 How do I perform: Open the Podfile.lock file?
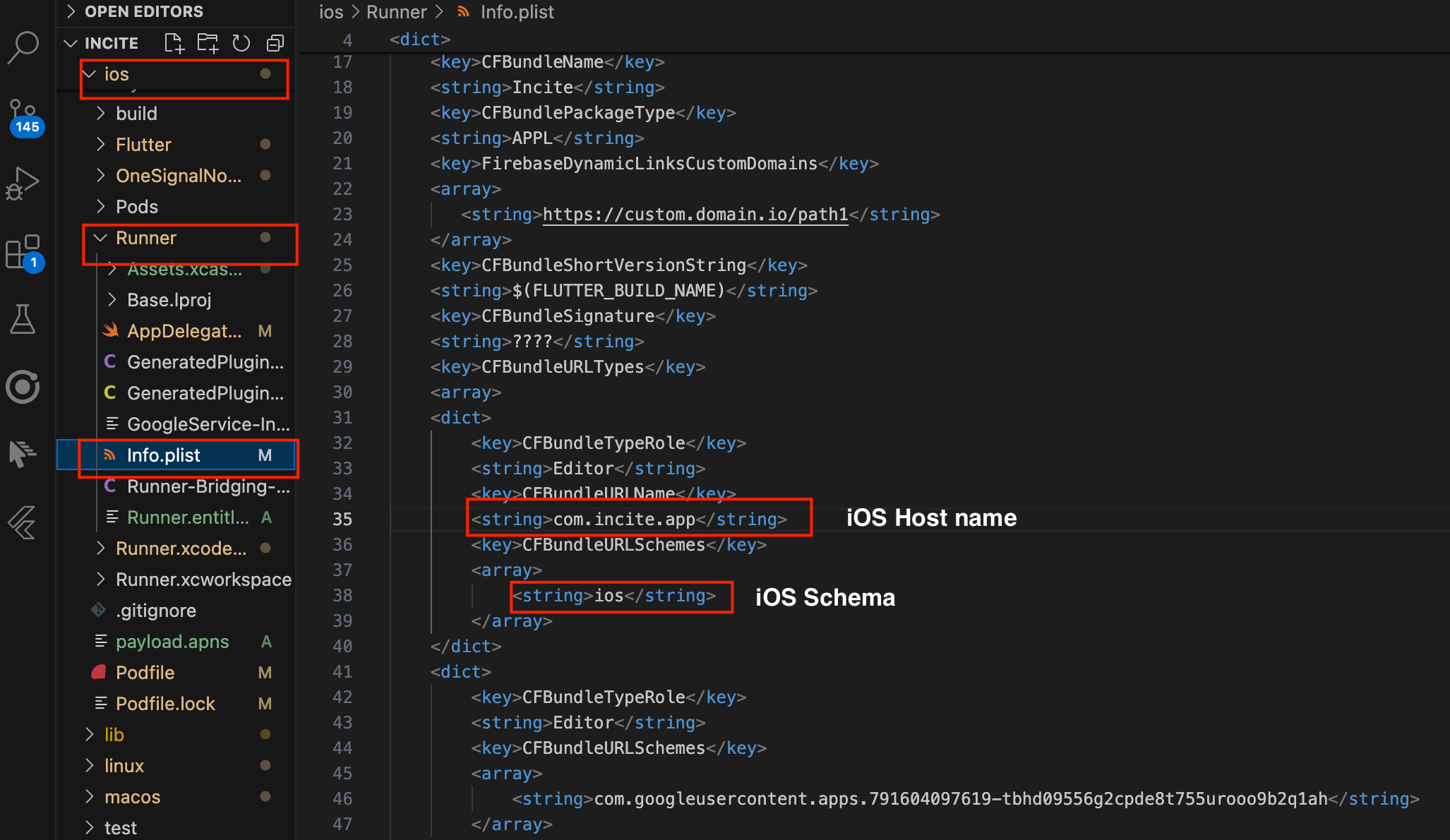(x=165, y=704)
